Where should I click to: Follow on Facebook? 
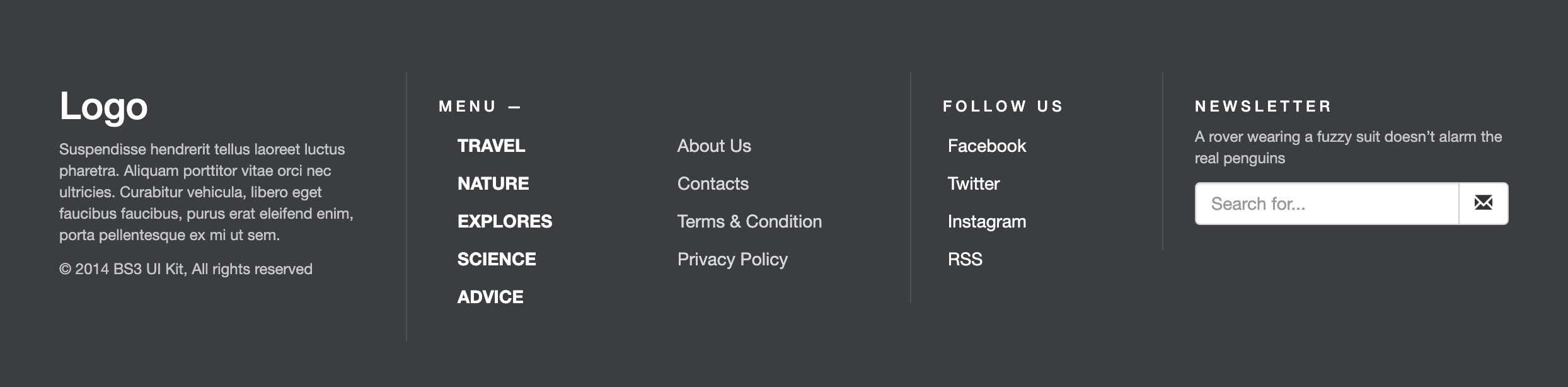986,146
